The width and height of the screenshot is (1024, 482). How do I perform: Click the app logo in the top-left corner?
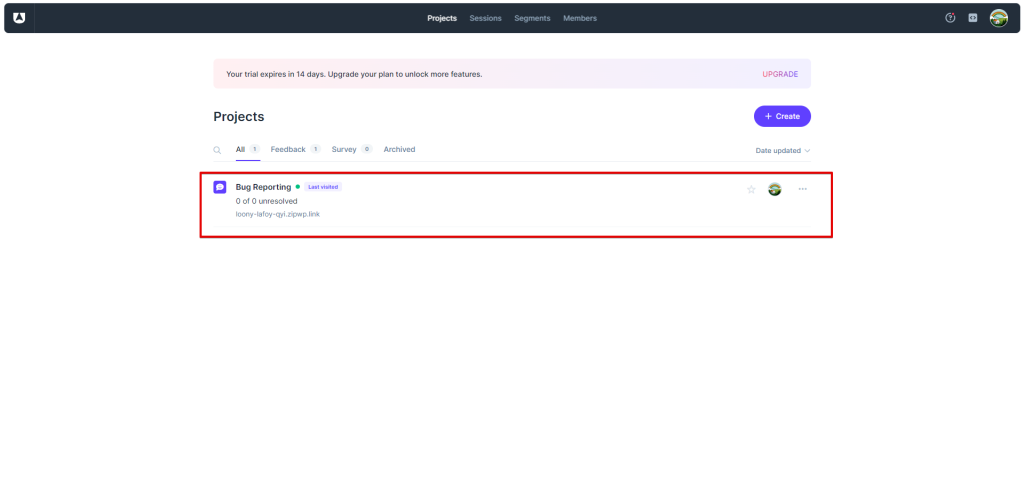[x=19, y=18]
